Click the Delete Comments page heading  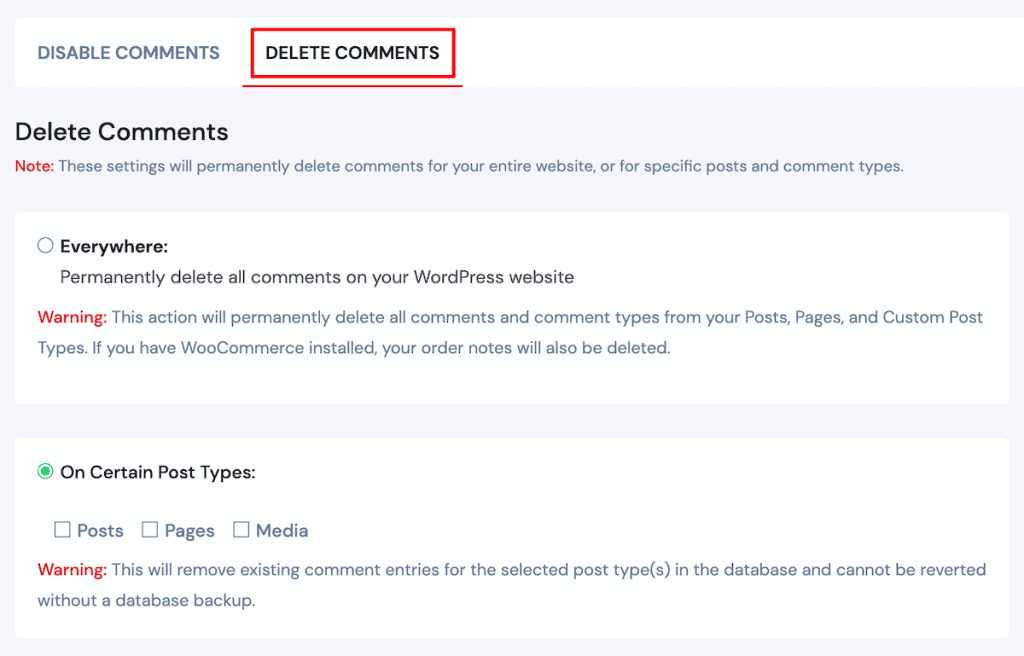click(x=120, y=131)
